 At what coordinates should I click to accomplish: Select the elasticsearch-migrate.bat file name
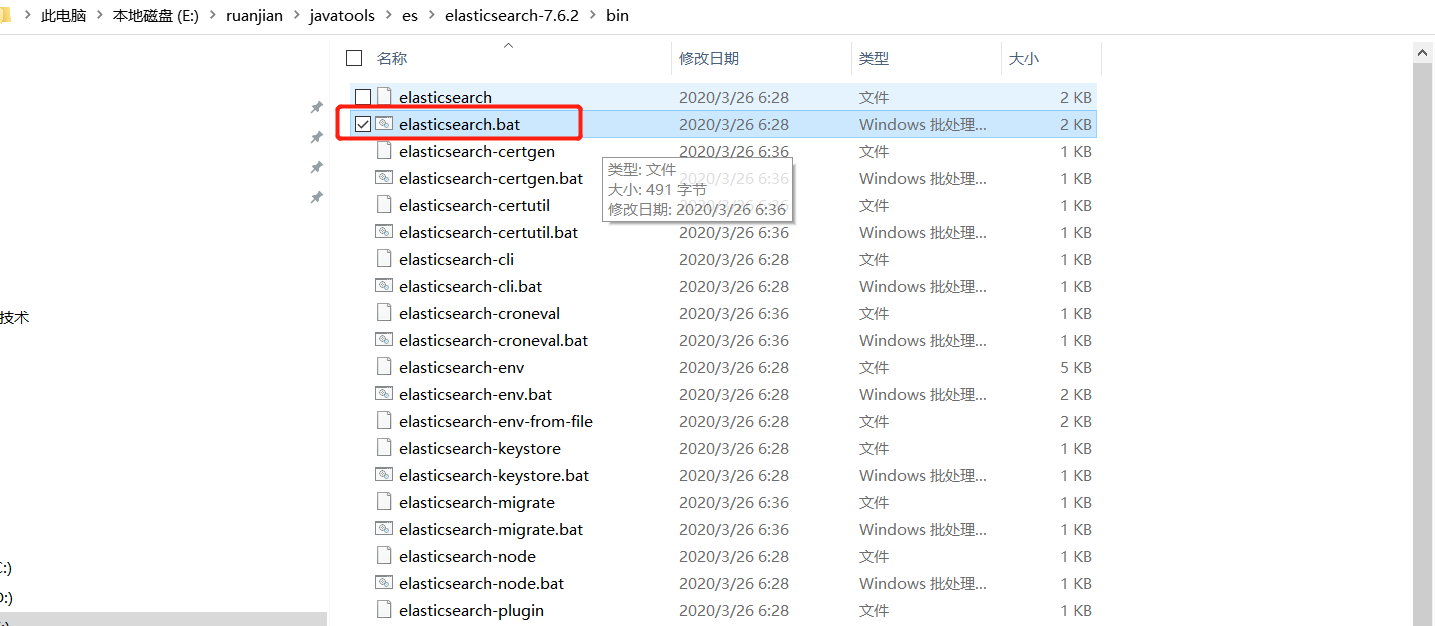[x=491, y=529]
